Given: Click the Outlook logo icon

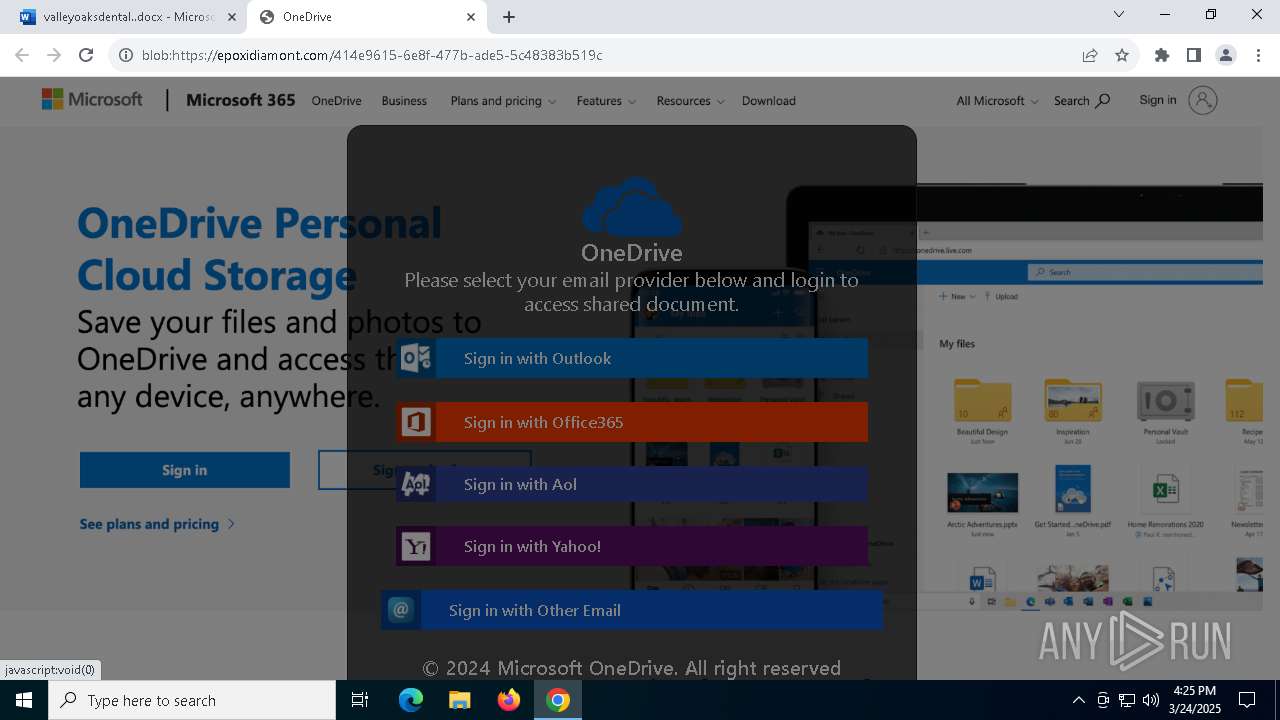Looking at the screenshot, I should pos(416,358).
